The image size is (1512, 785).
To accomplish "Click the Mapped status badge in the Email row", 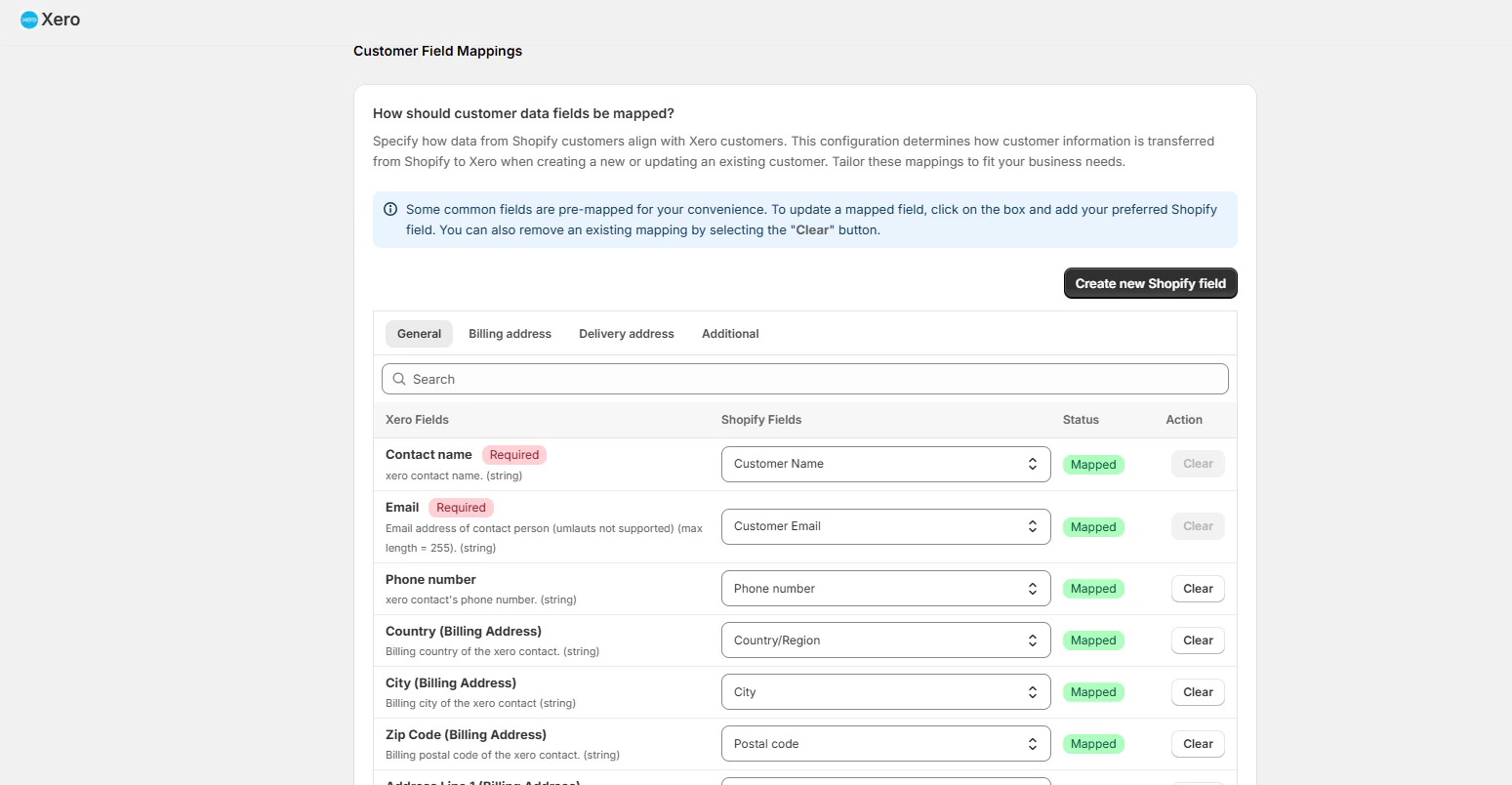I will click(1093, 527).
